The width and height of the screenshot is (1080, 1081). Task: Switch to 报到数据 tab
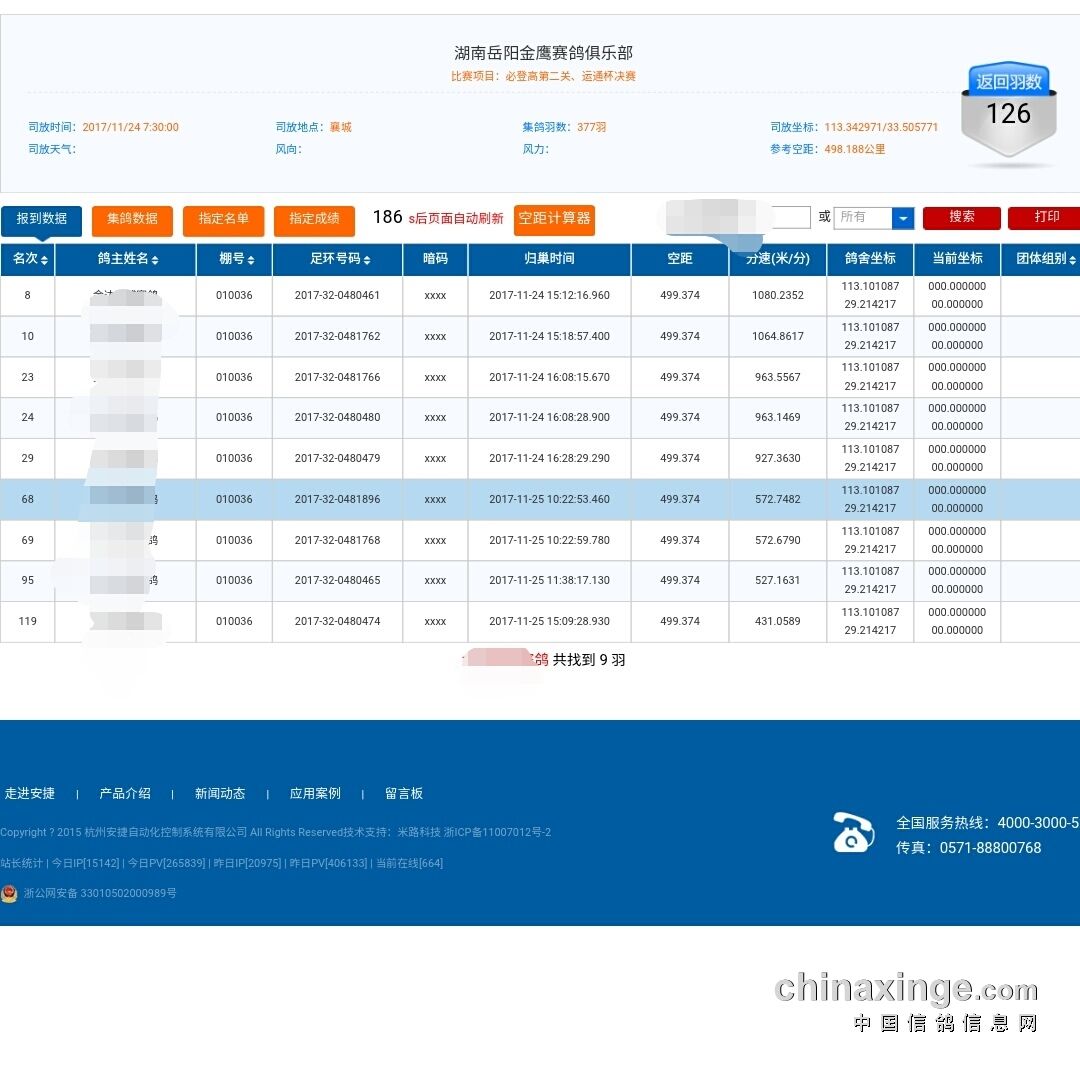[x=41, y=219]
